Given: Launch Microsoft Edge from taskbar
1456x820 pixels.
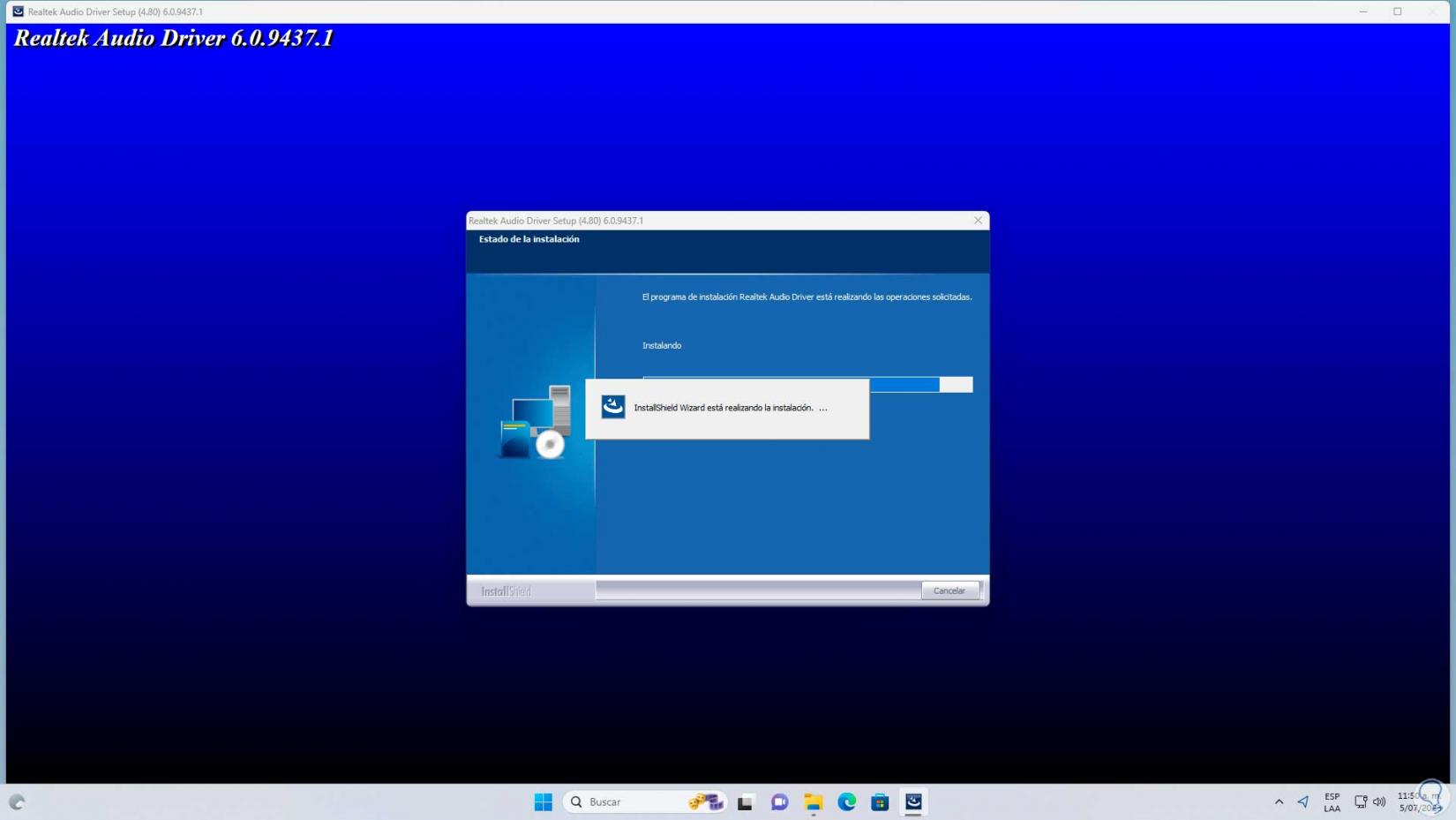Looking at the screenshot, I should pos(846,801).
